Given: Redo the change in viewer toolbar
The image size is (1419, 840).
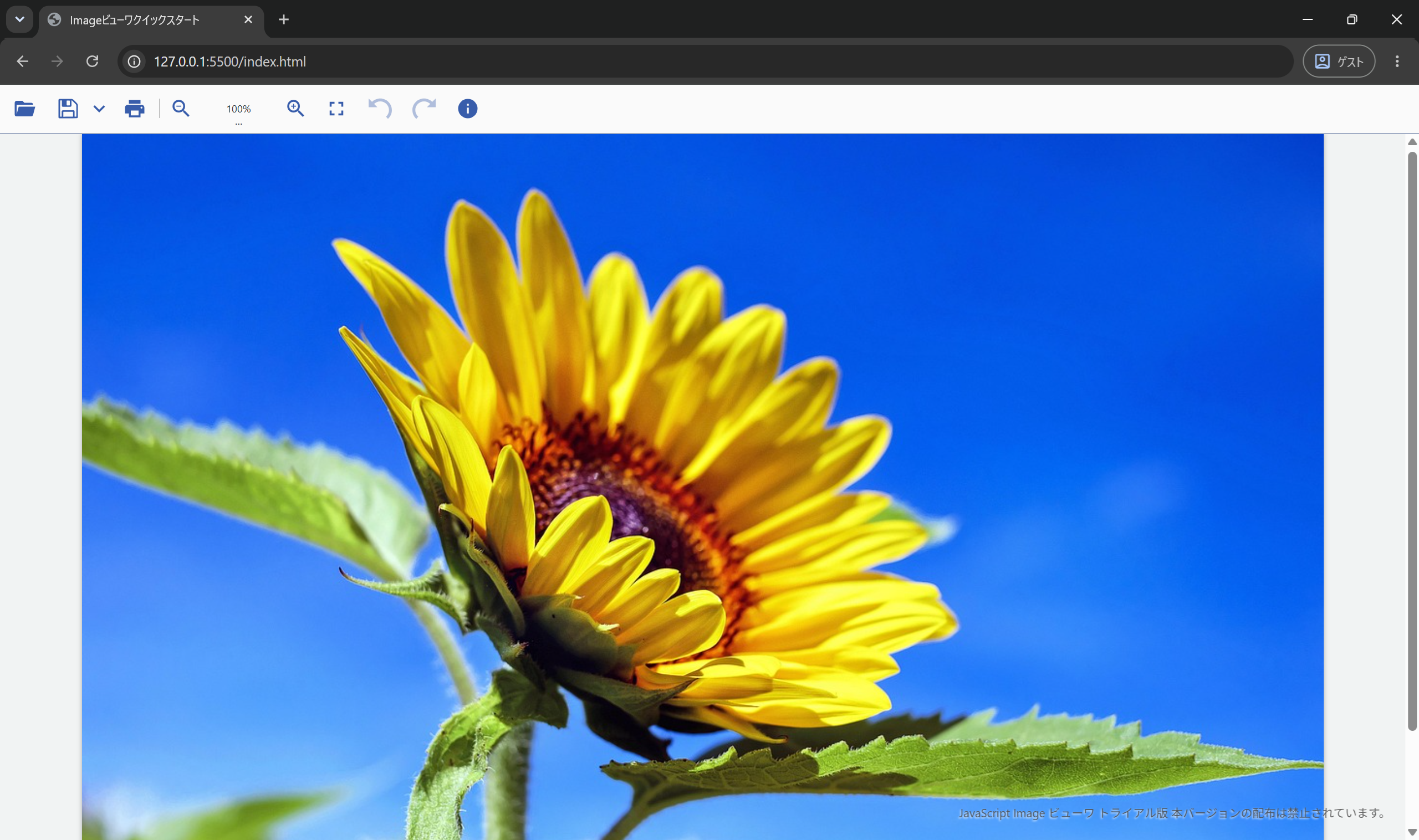Looking at the screenshot, I should pos(423,108).
